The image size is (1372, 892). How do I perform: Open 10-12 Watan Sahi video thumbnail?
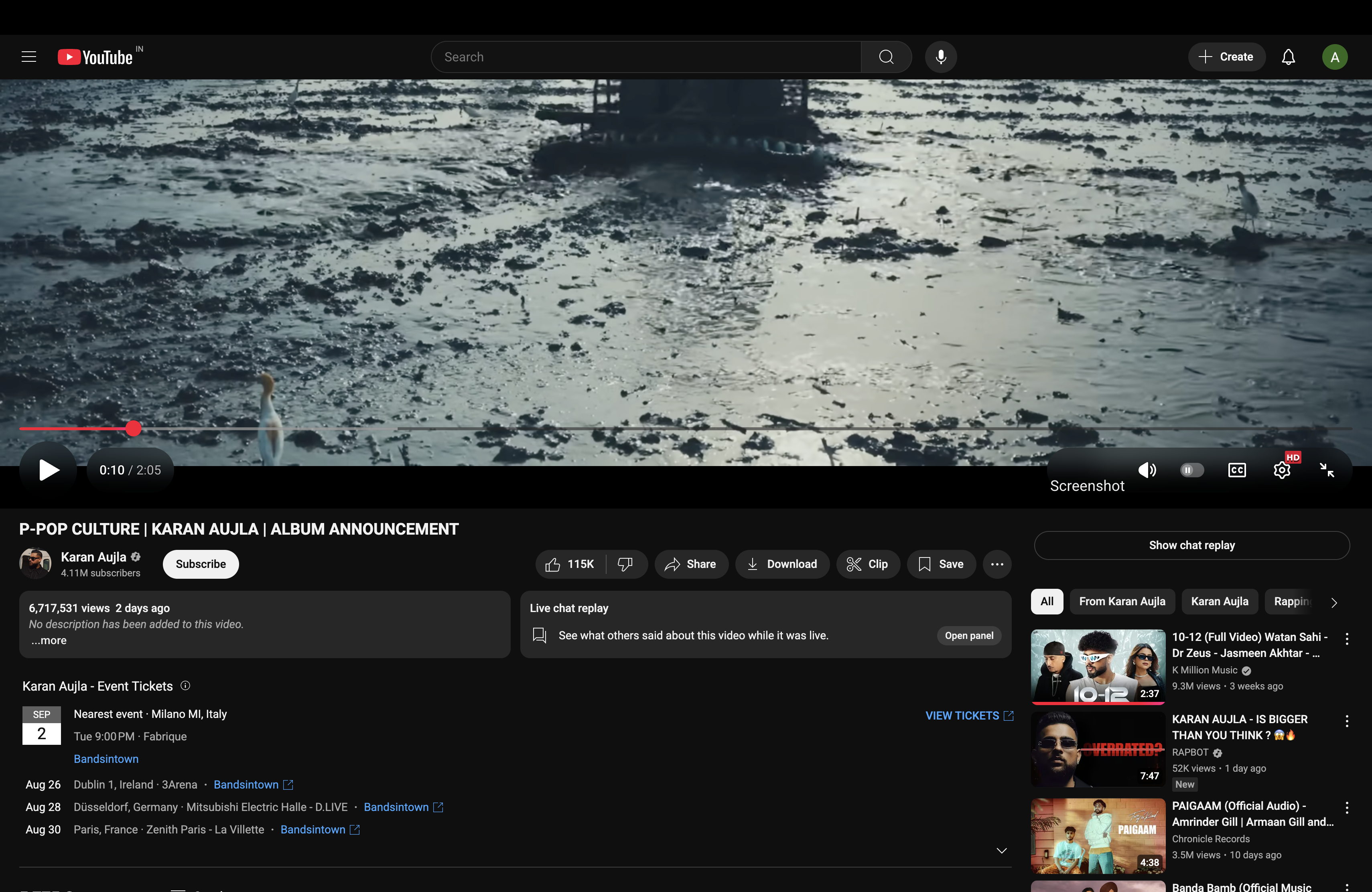(1098, 667)
